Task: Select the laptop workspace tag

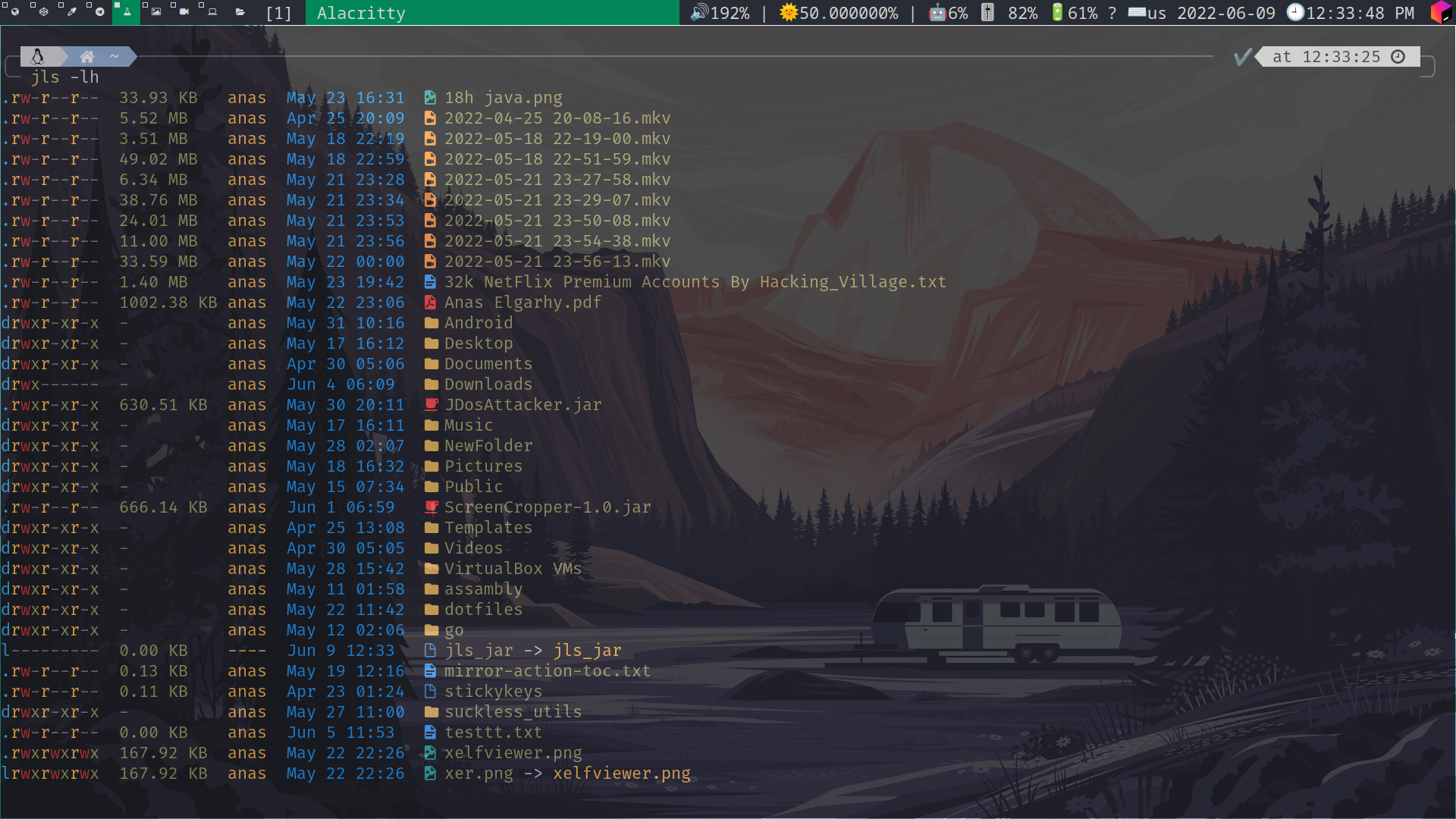Action: 212,12
